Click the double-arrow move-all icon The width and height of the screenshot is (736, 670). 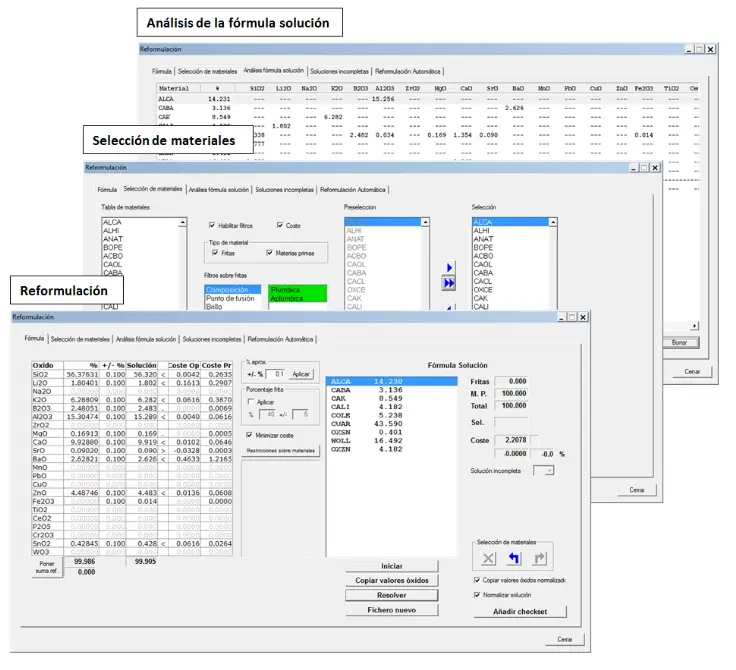449,283
